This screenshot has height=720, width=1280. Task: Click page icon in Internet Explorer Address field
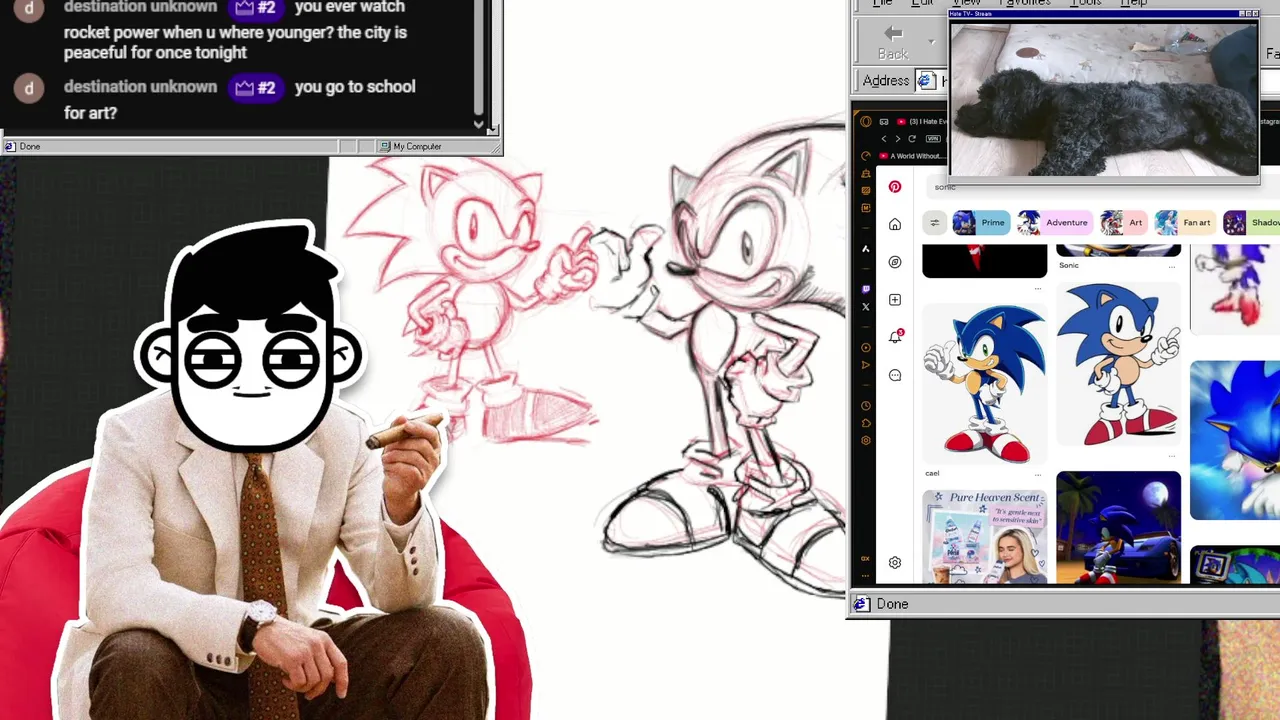926,81
